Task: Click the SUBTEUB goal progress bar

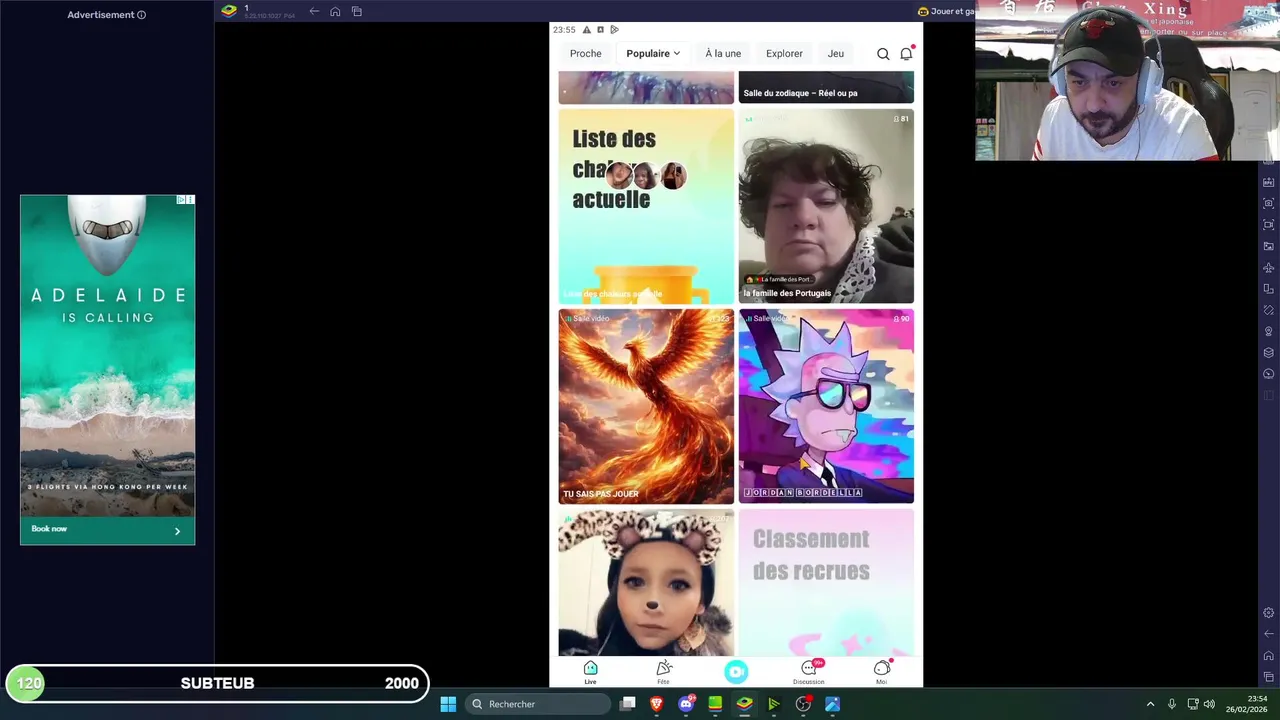Action: [217, 684]
